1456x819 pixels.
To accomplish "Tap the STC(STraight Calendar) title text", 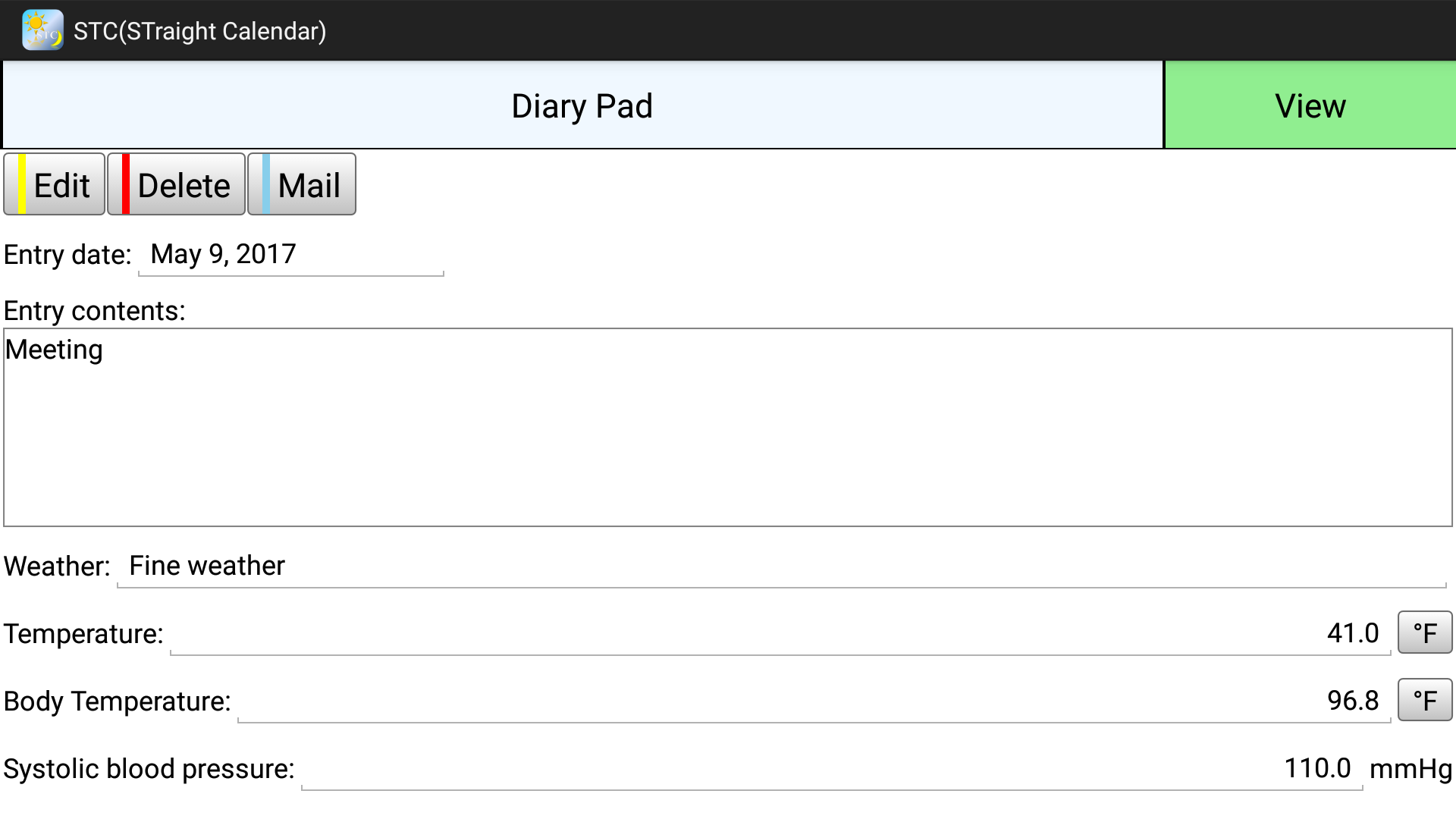I will click(199, 31).
